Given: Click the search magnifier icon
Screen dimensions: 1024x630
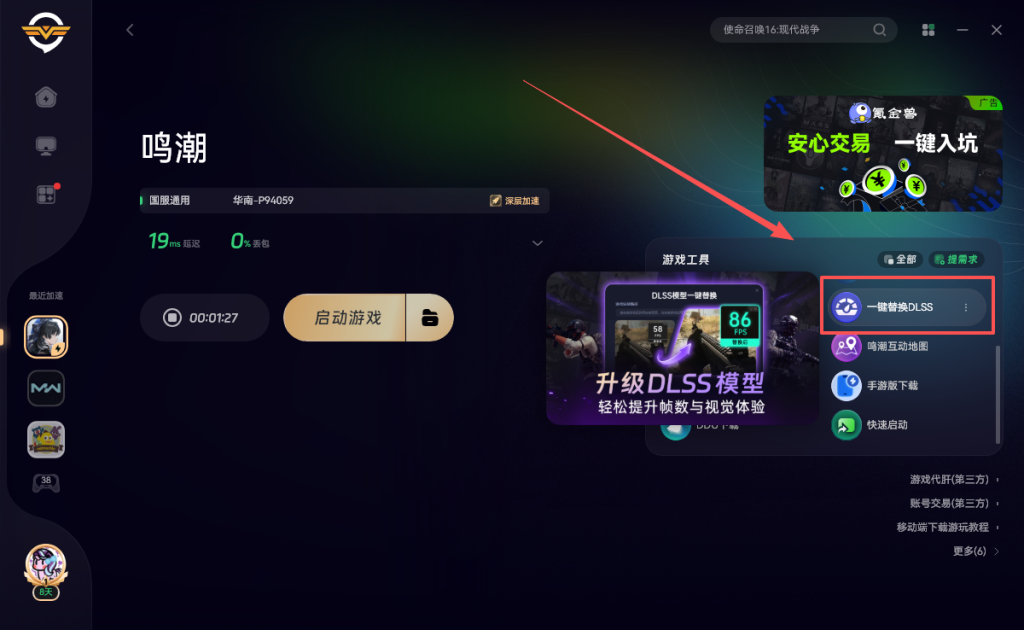Looking at the screenshot, I should [880, 29].
